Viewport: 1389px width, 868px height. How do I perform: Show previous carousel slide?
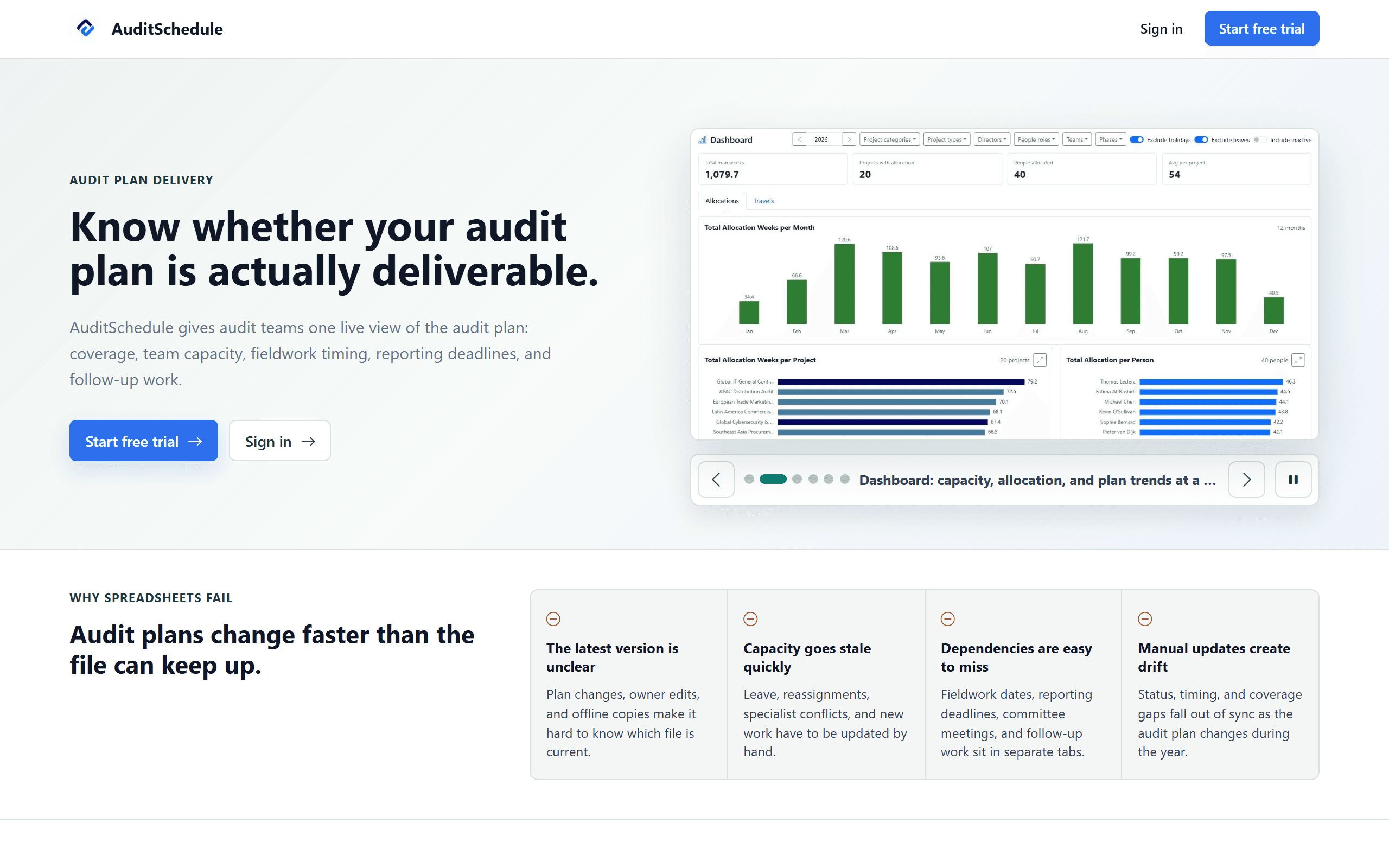tap(716, 480)
